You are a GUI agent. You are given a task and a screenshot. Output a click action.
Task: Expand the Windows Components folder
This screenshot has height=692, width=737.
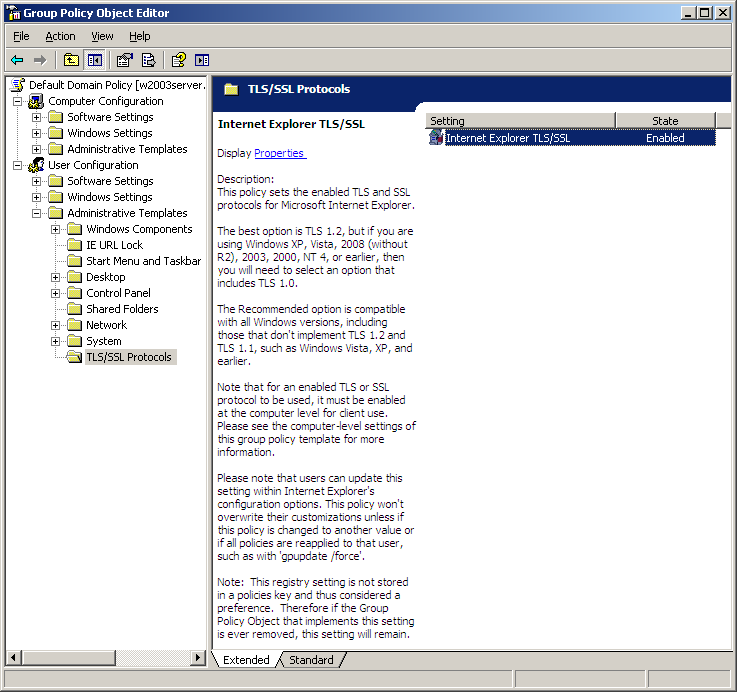pyautogui.click(x=55, y=229)
